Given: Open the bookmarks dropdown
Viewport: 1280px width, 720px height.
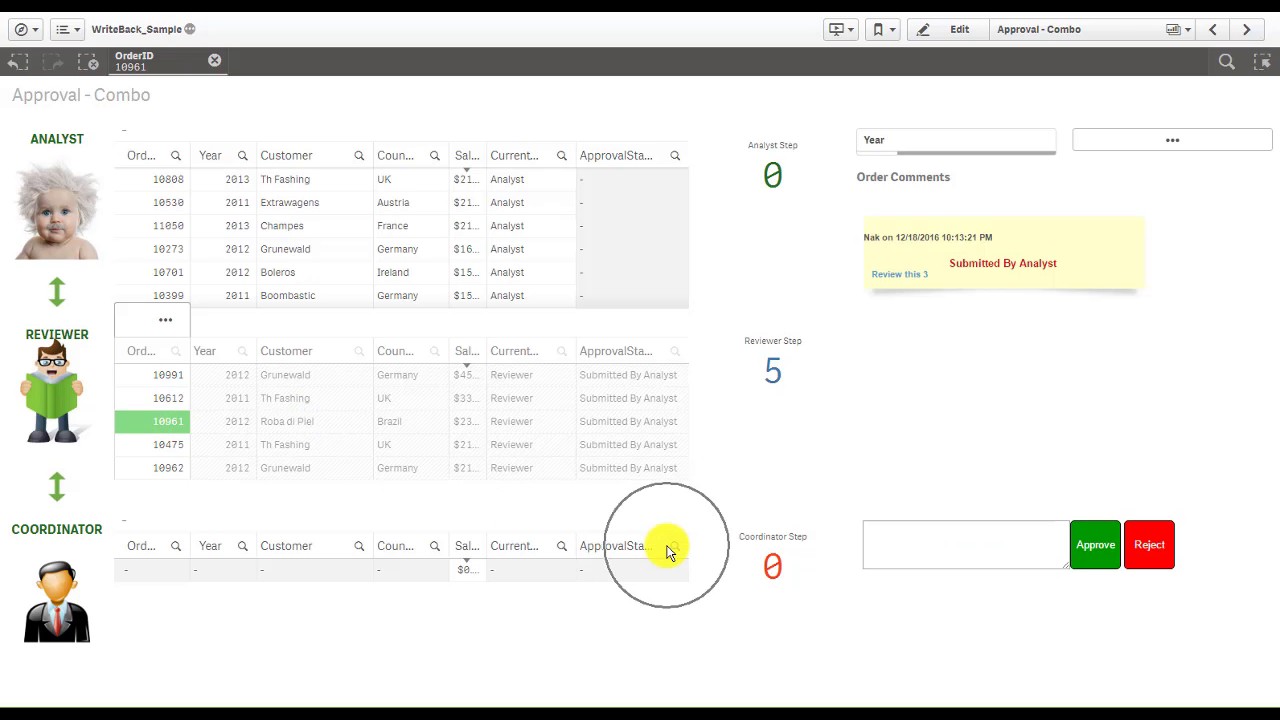Looking at the screenshot, I should 883,29.
